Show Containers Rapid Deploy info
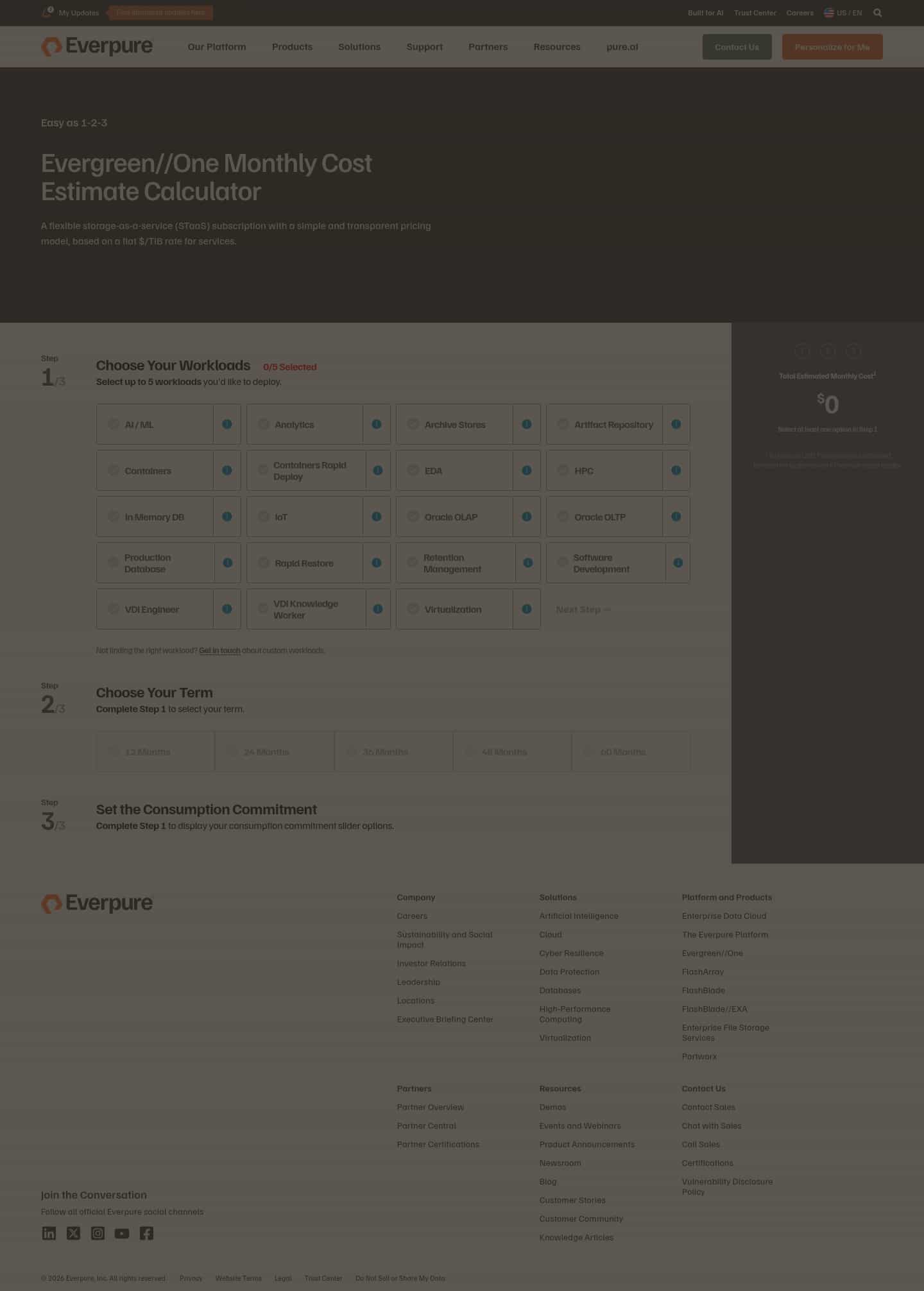 378,470
